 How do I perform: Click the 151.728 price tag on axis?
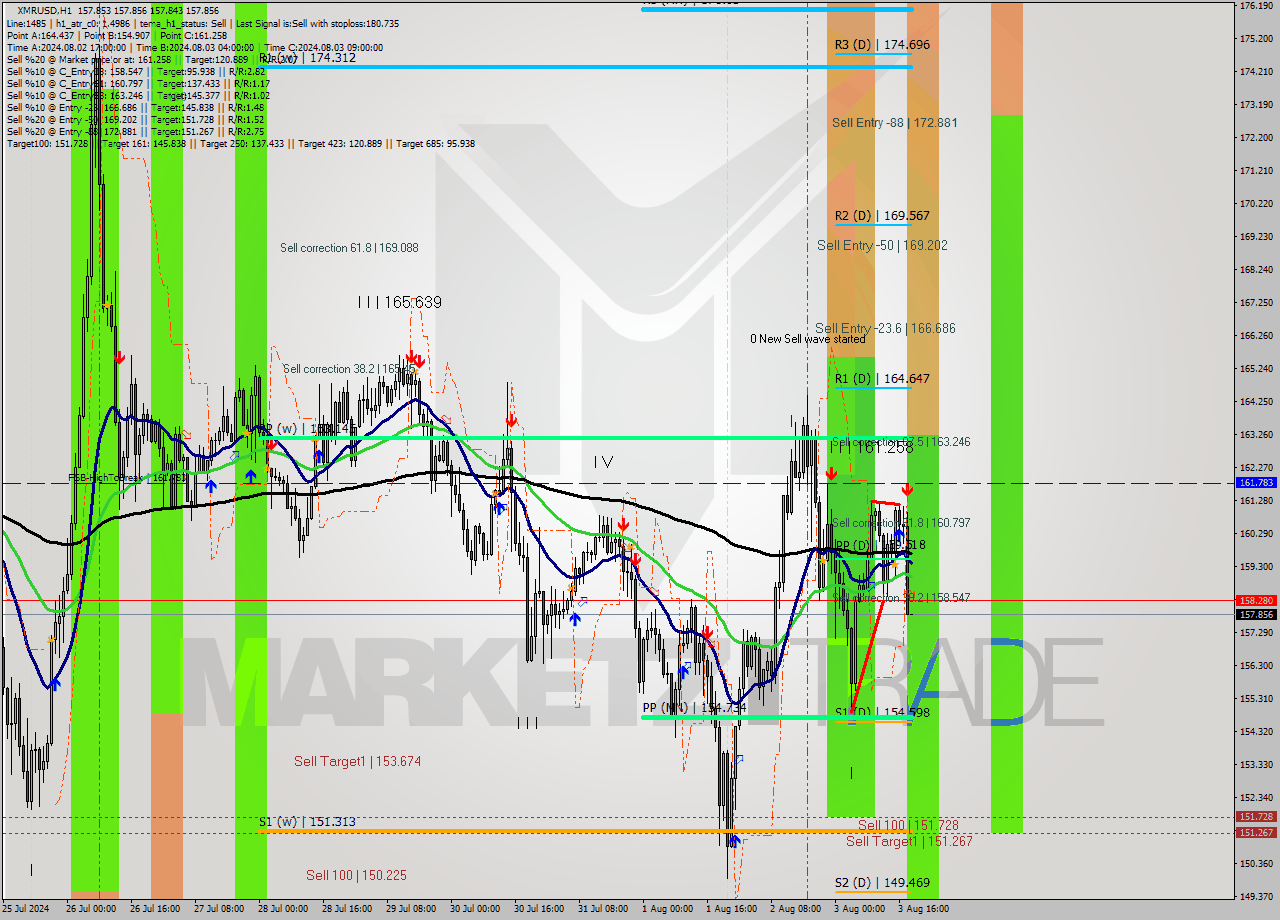[x=1256, y=817]
